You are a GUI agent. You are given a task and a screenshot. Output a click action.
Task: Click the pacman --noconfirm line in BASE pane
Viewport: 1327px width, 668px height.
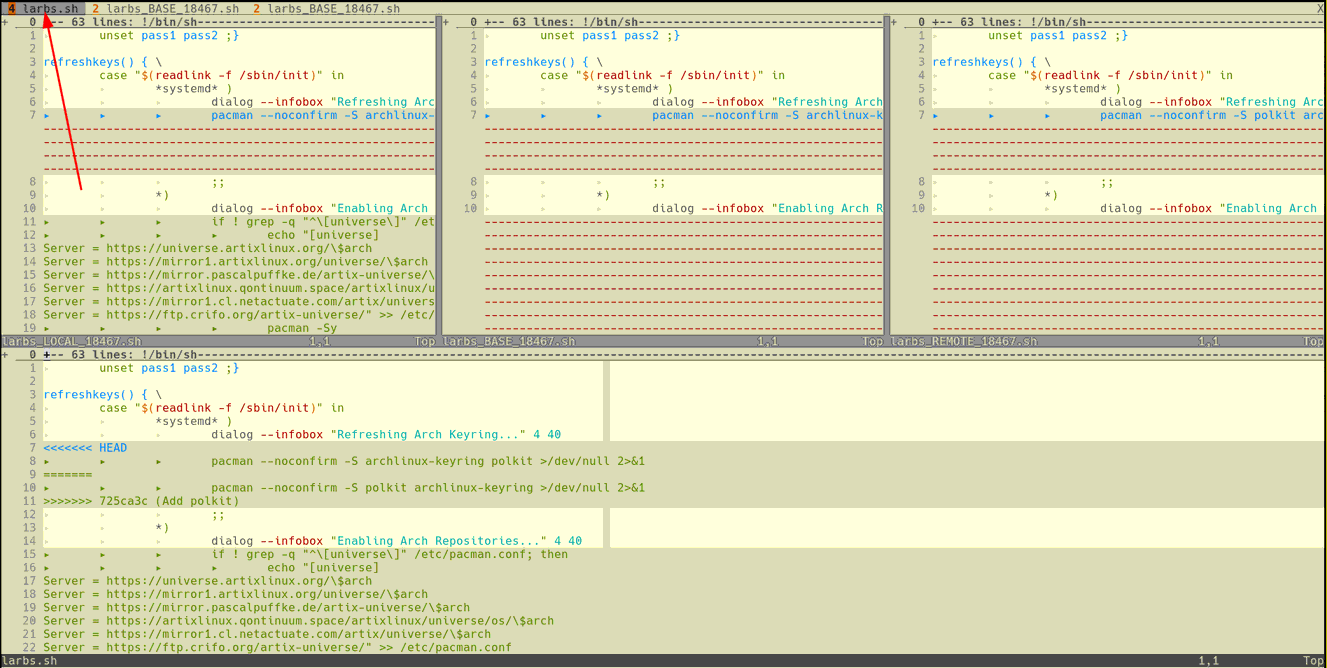[768, 115]
